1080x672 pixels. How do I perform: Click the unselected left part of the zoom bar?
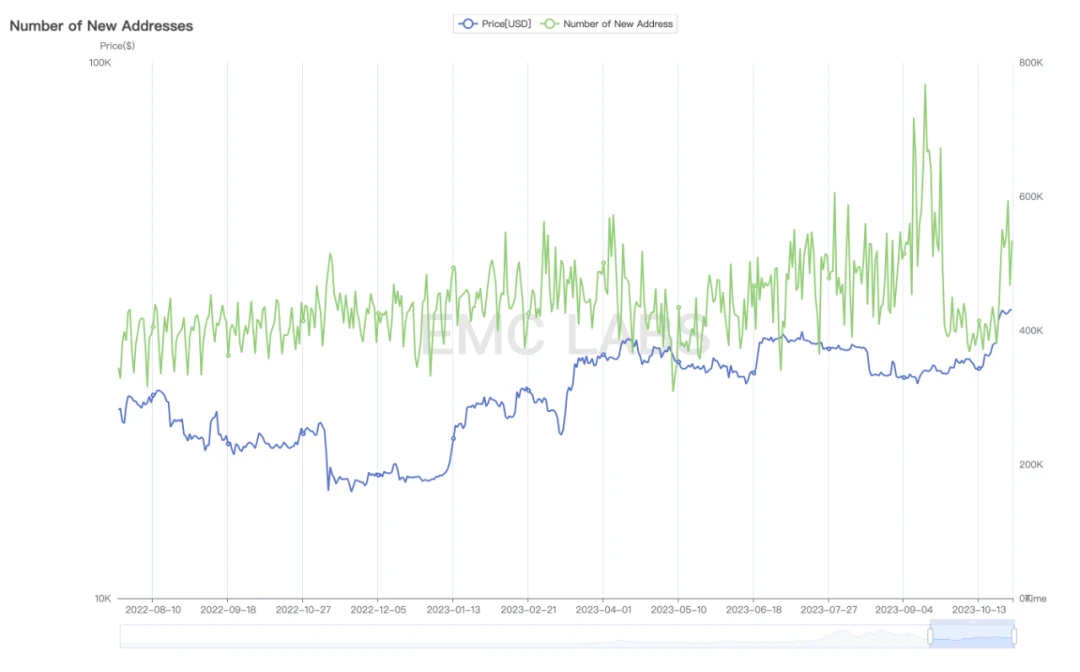(520, 636)
